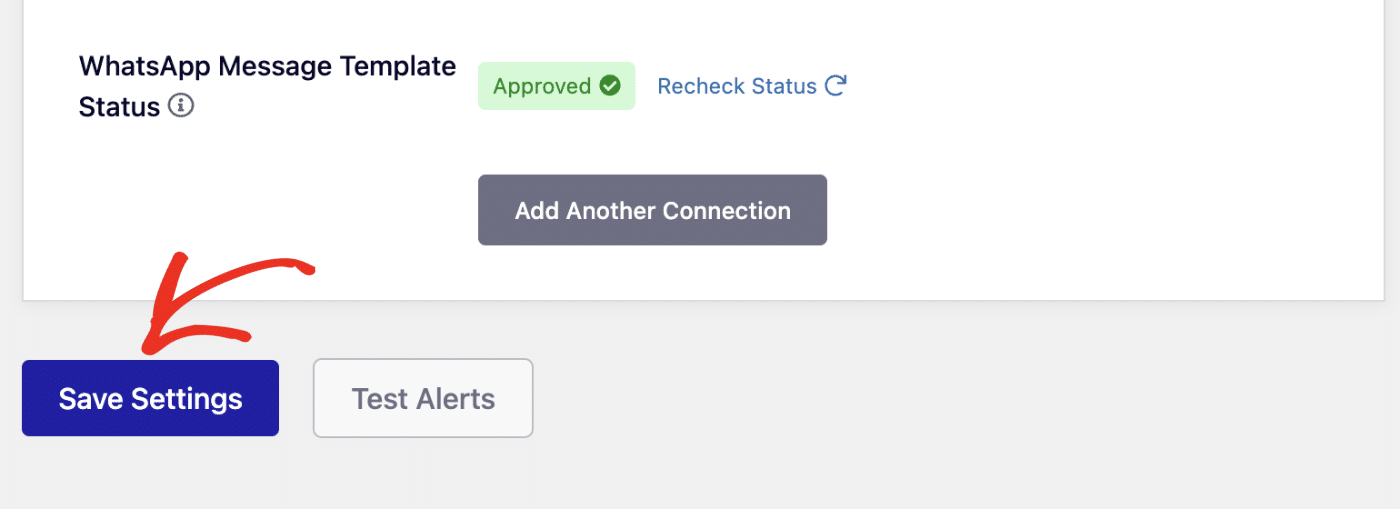Click the word Status beside the info icon
1400x509 pixels.
coord(119,107)
